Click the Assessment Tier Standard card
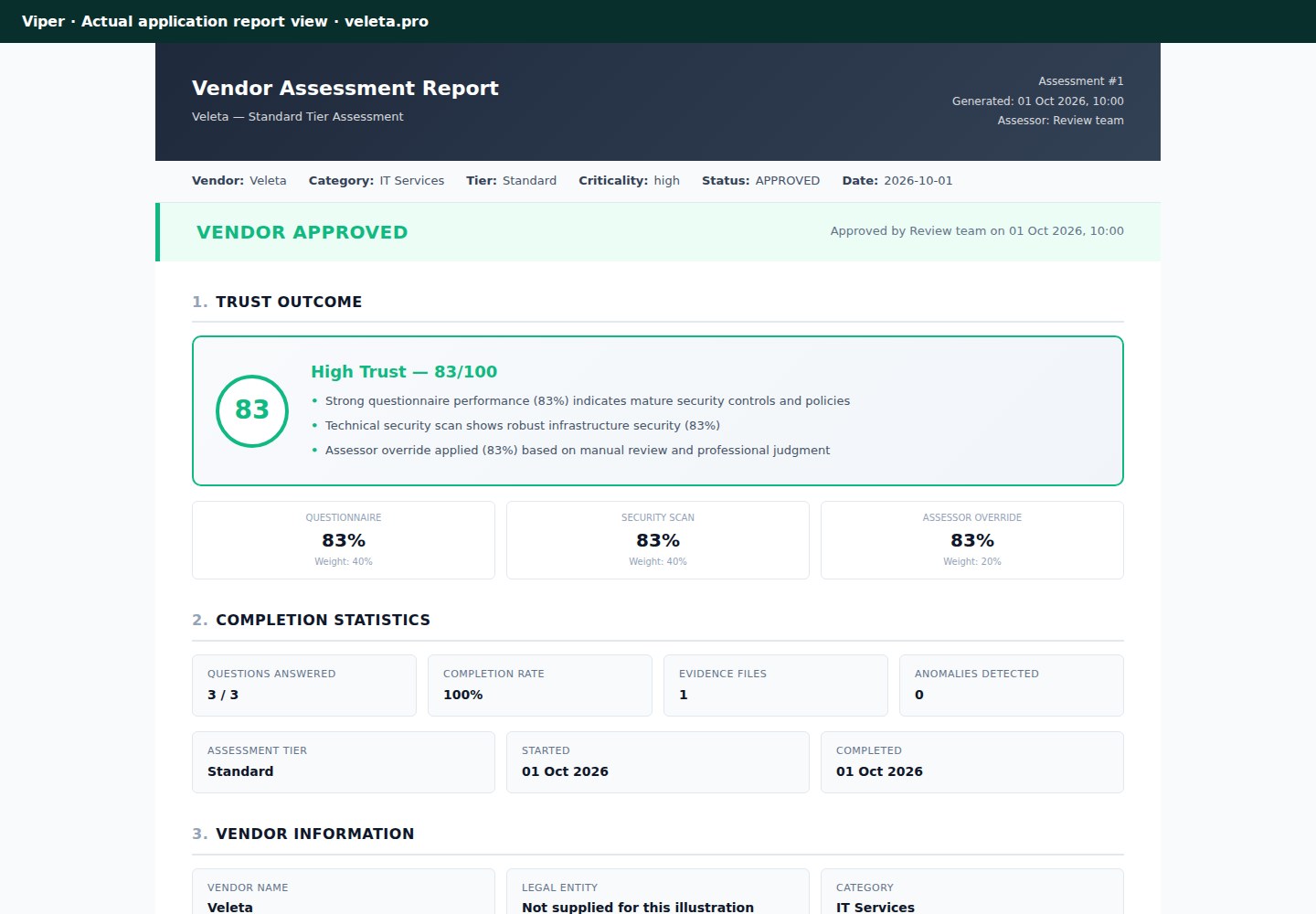Screen dimensions: 1316x914 pyautogui.click(x=344, y=762)
